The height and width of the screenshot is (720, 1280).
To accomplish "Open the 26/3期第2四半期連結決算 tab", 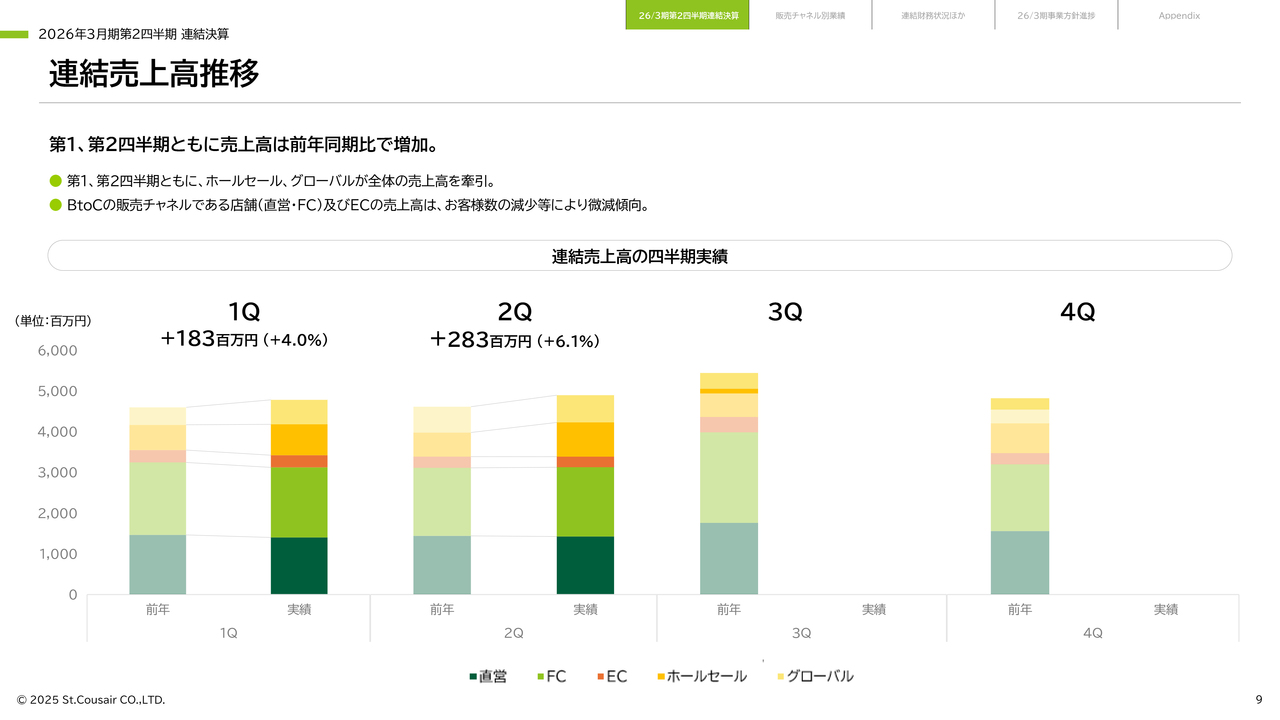I will pos(688,15).
